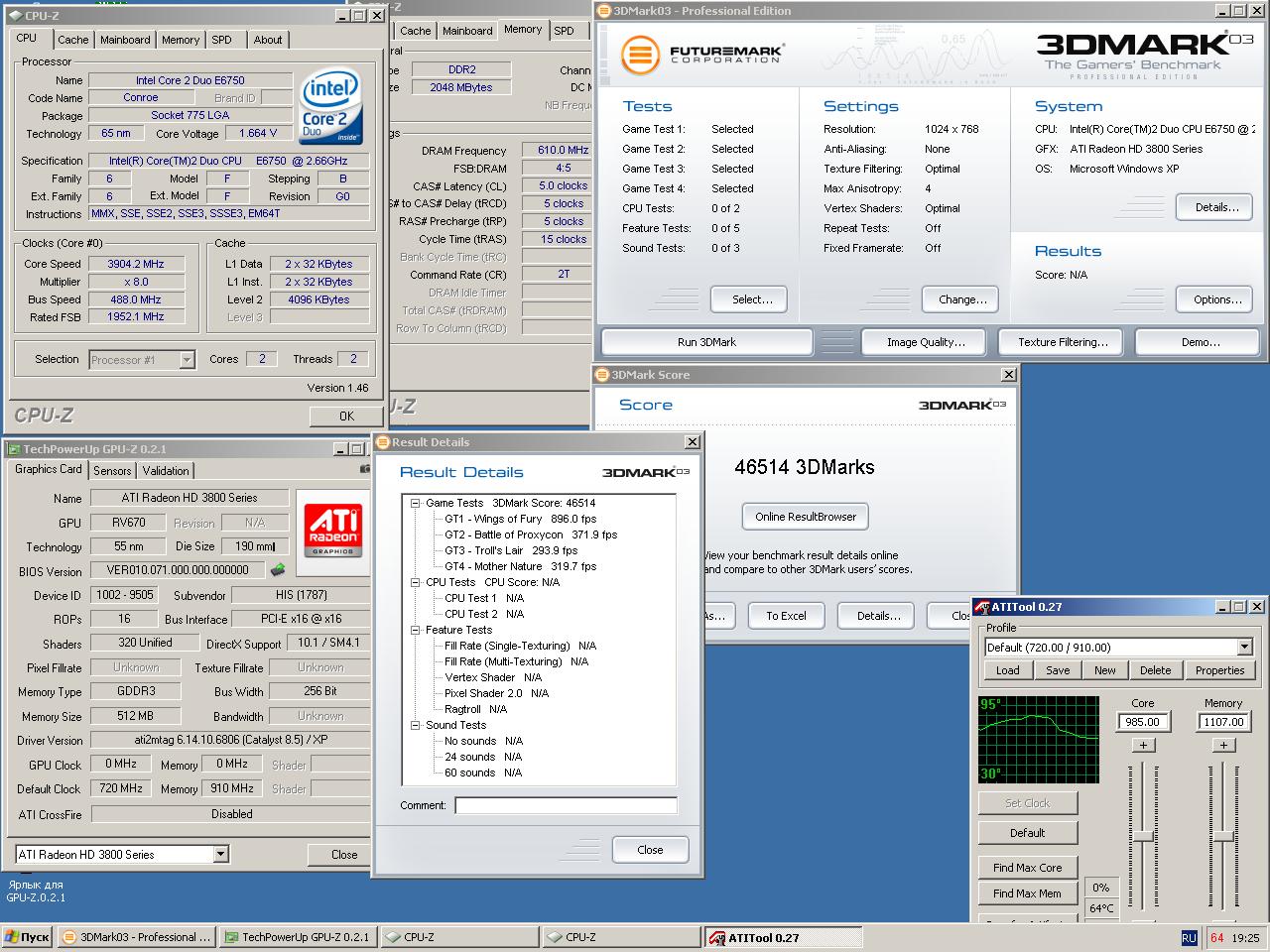The image size is (1270, 952).
Task: Activate 3DMark03 Professional in the taskbar
Action: tap(137, 937)
